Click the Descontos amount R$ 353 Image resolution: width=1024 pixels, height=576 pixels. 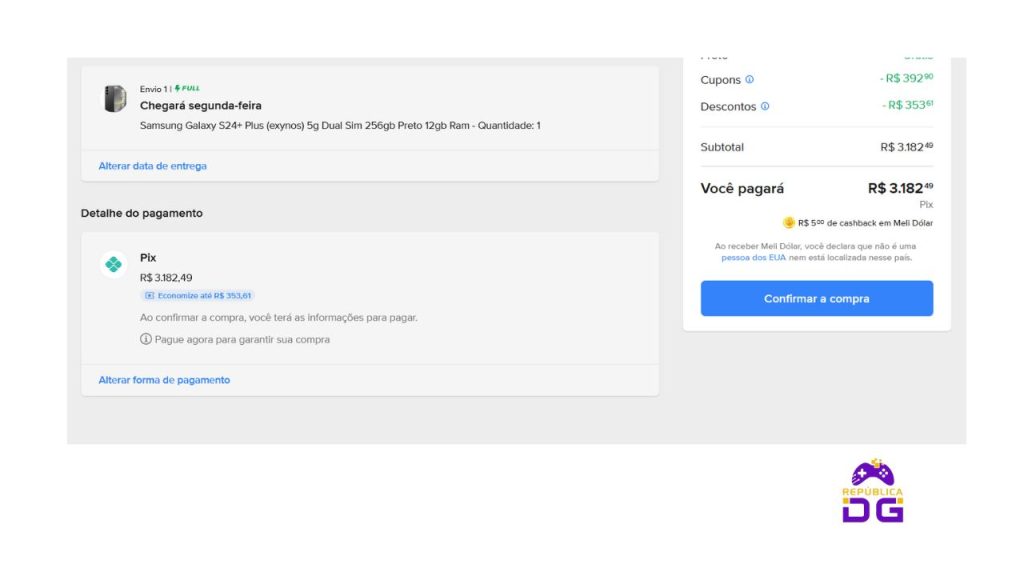click(x=908, y=105)
